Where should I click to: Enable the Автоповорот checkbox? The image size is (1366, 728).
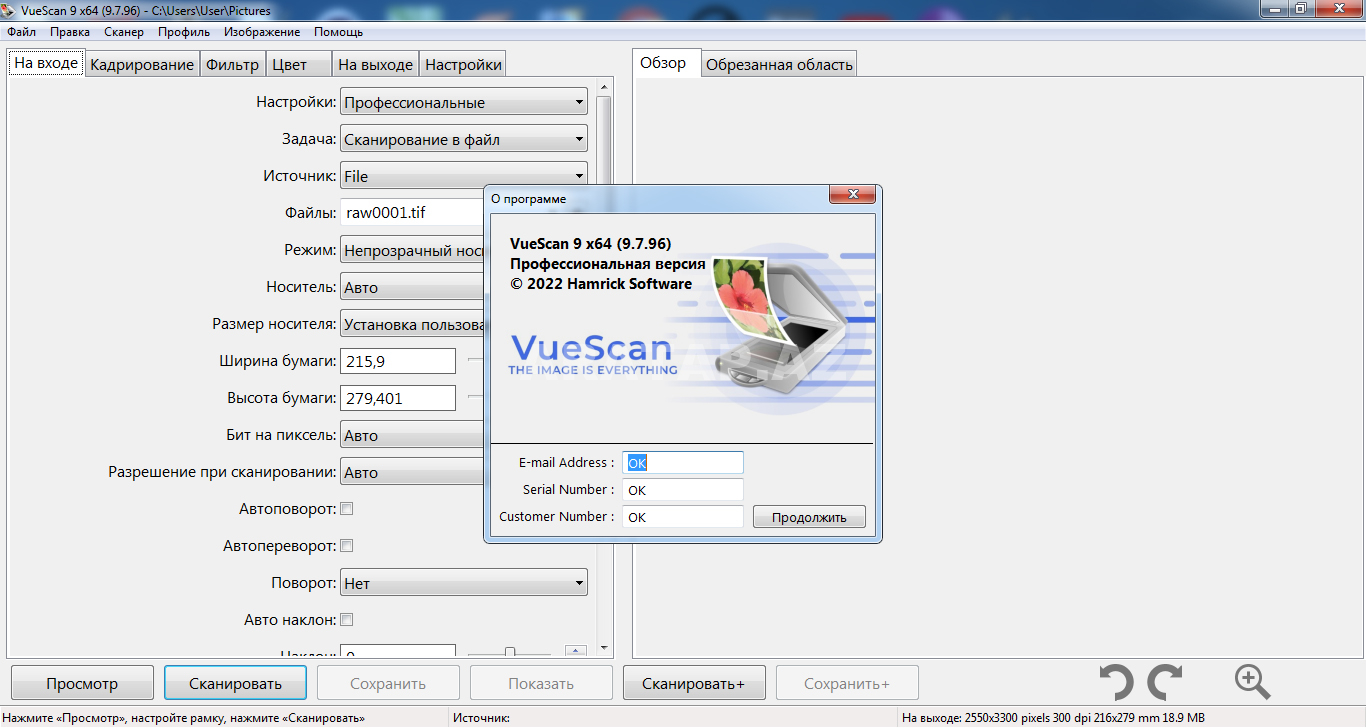[x=347, y=509]
